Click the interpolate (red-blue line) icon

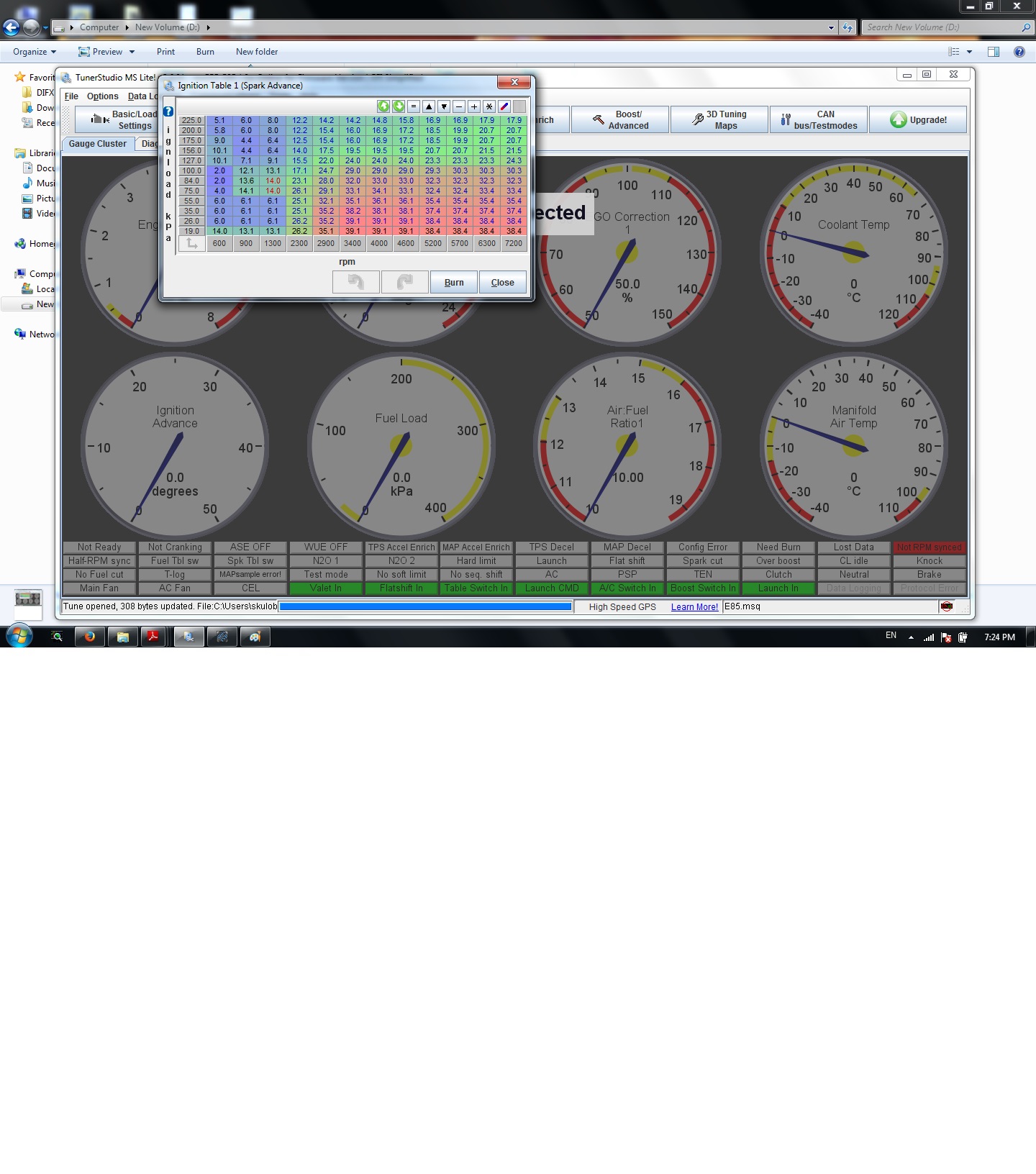click(x=504, y=106)
